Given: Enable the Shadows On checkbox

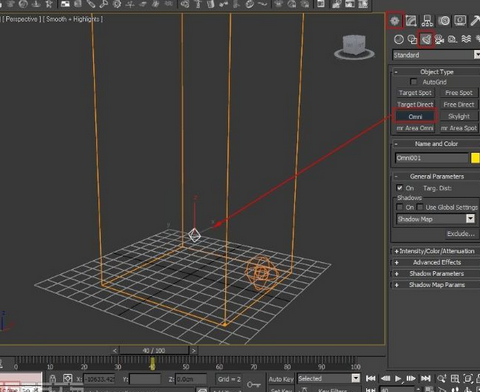Looking at the screenshot, I should pyautogui.click(x=400, y=207).
